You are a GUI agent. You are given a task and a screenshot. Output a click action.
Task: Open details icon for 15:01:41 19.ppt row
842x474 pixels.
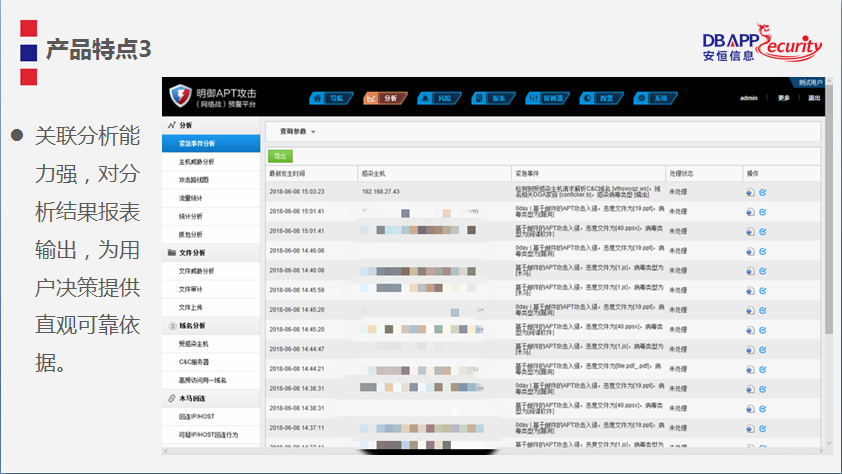tap(750, 212)
